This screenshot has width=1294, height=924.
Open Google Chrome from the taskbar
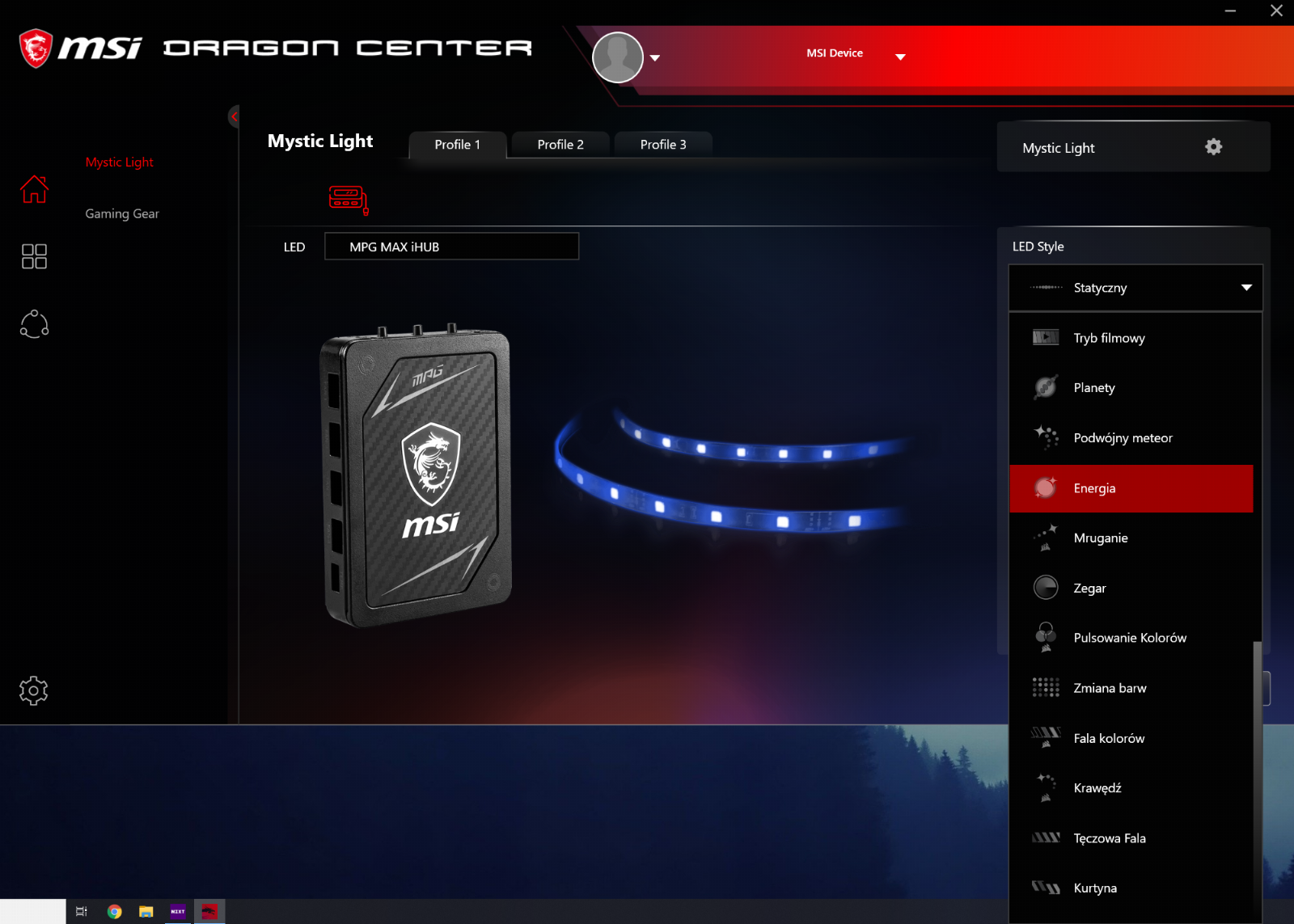click(114, 912)
